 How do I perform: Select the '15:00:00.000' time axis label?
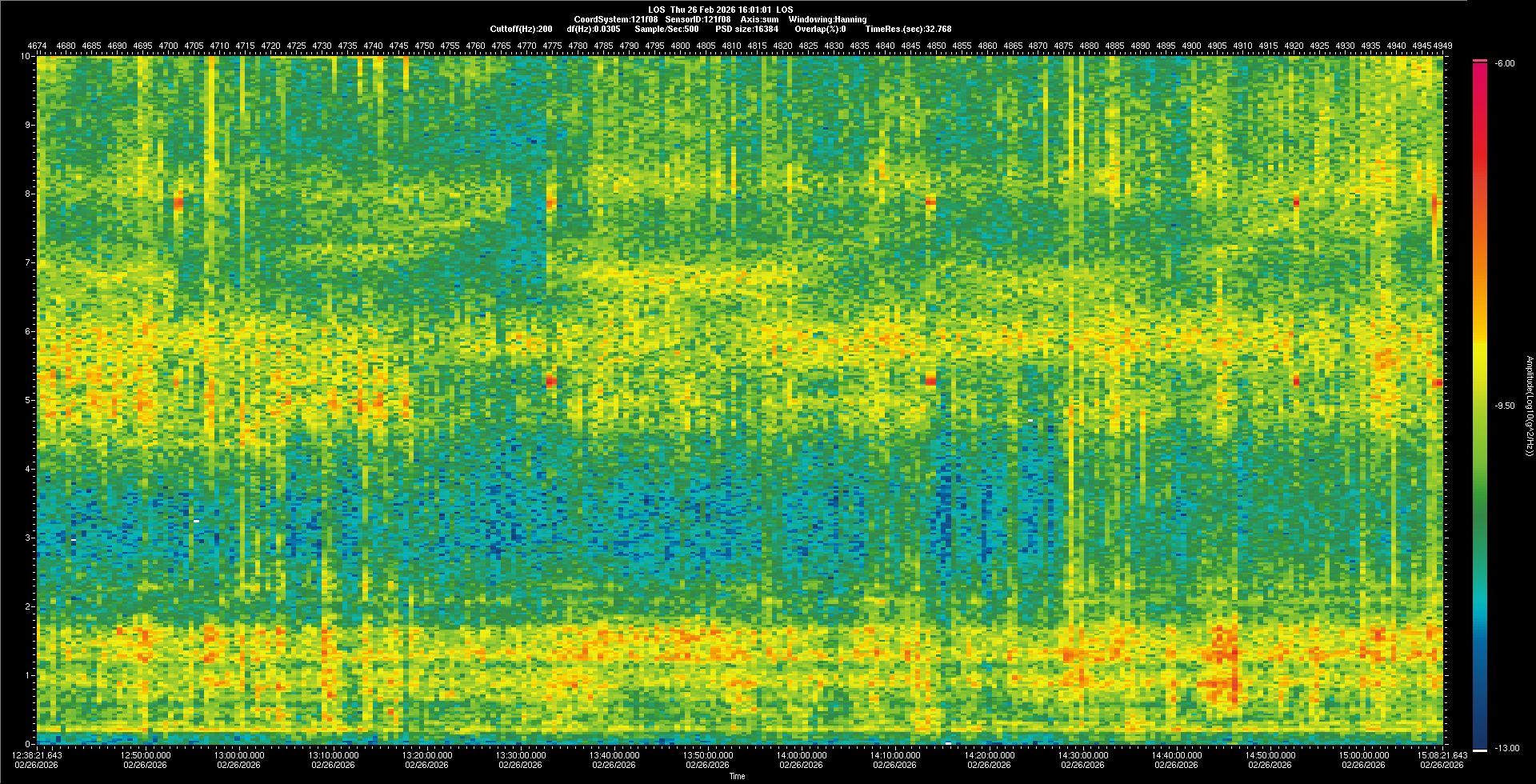[1364, 754]
